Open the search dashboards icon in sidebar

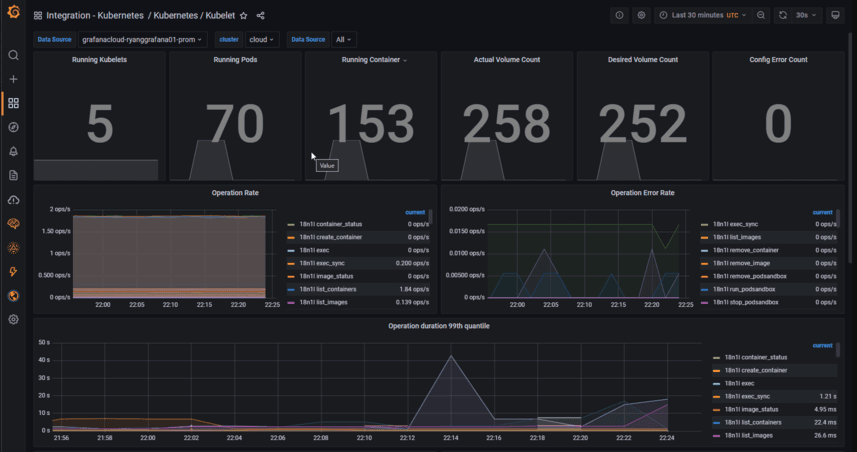pos(14,55)
